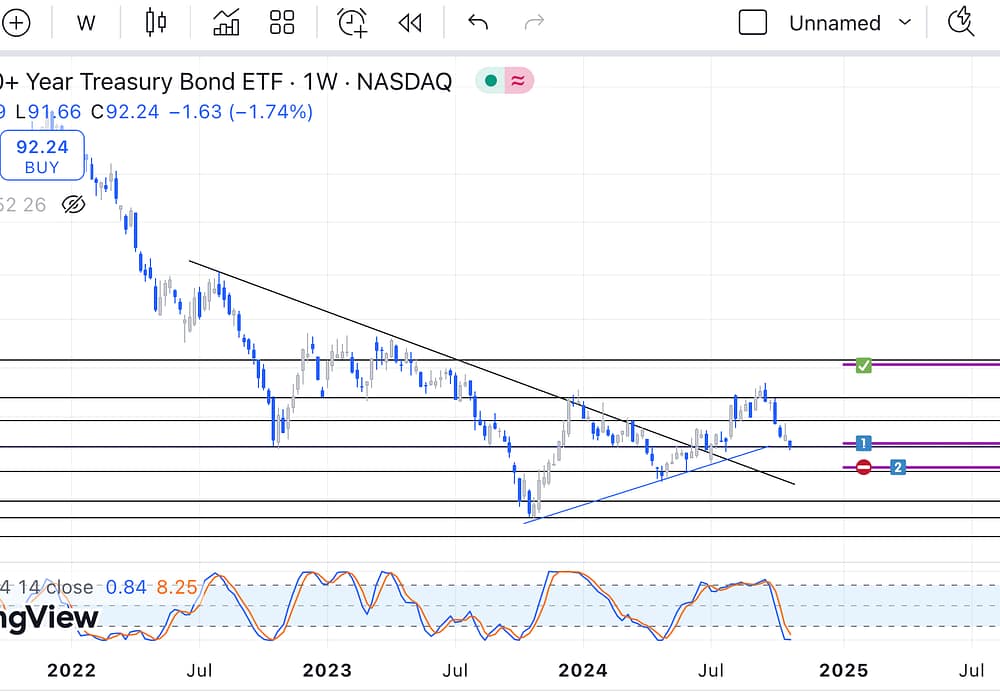This screenshot has height=700, width=1000.
Task: Start bar replay with the rewind icon
Action: click(410, 23)
